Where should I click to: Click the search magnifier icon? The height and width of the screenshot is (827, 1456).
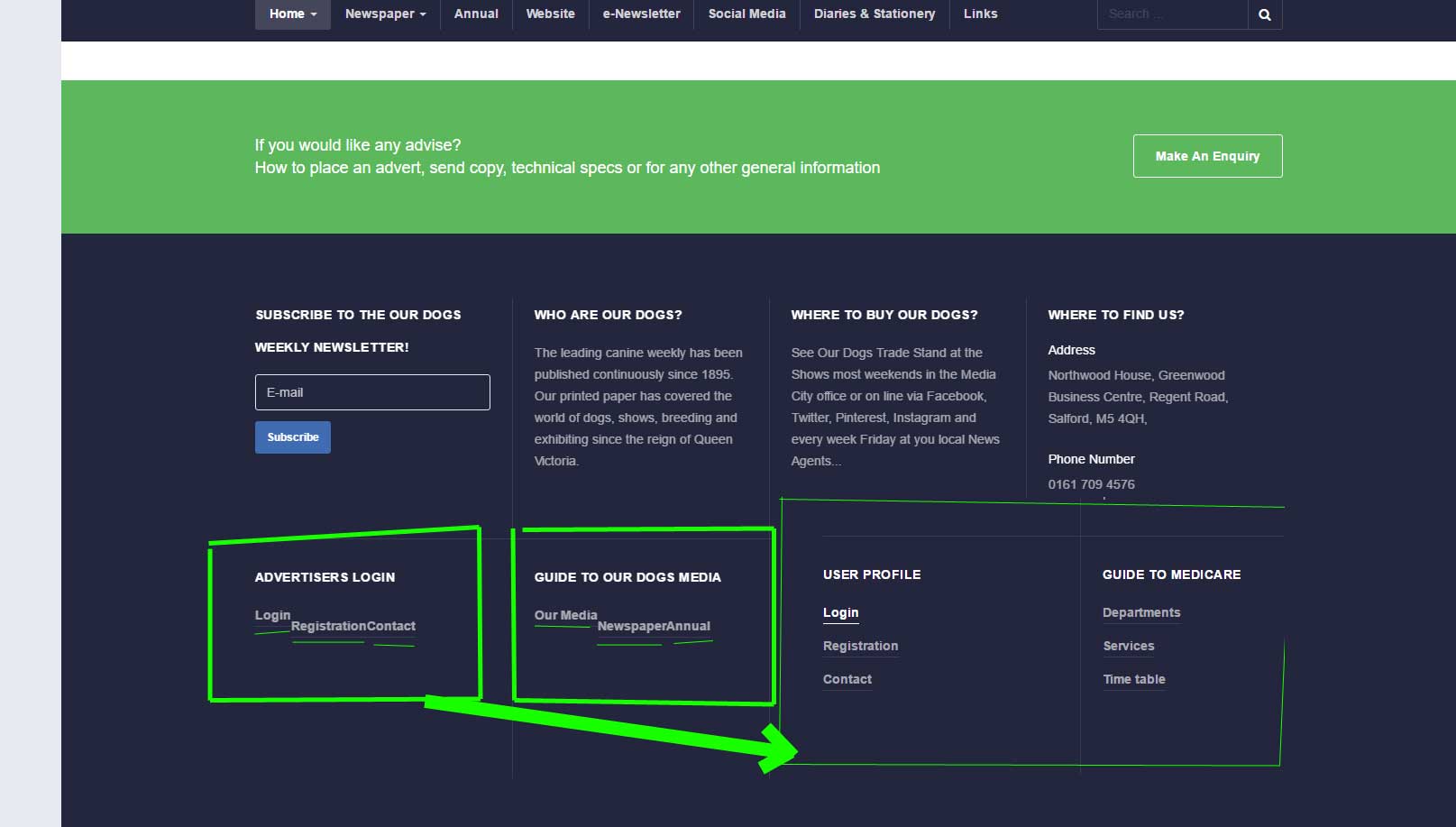pos(1265,14)
